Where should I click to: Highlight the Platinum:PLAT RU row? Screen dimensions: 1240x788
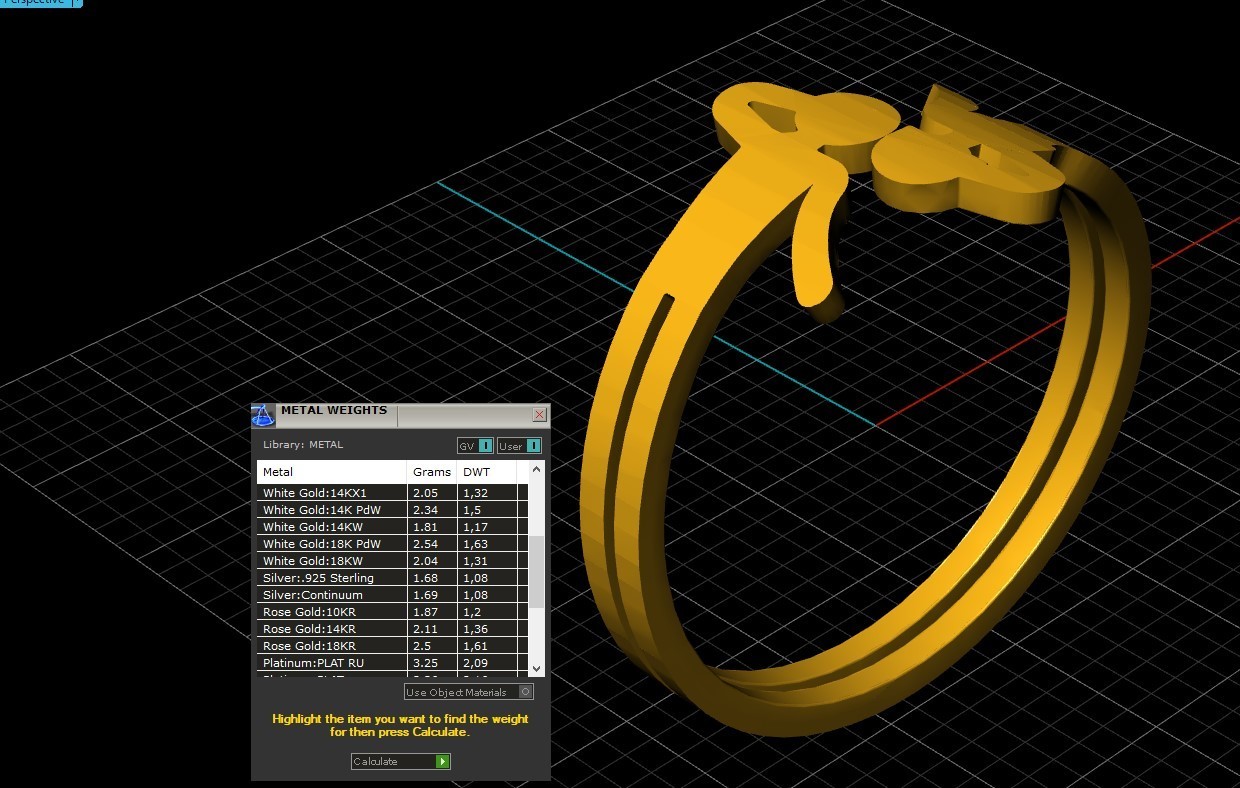pyautogui.click(x=330, y=663)
